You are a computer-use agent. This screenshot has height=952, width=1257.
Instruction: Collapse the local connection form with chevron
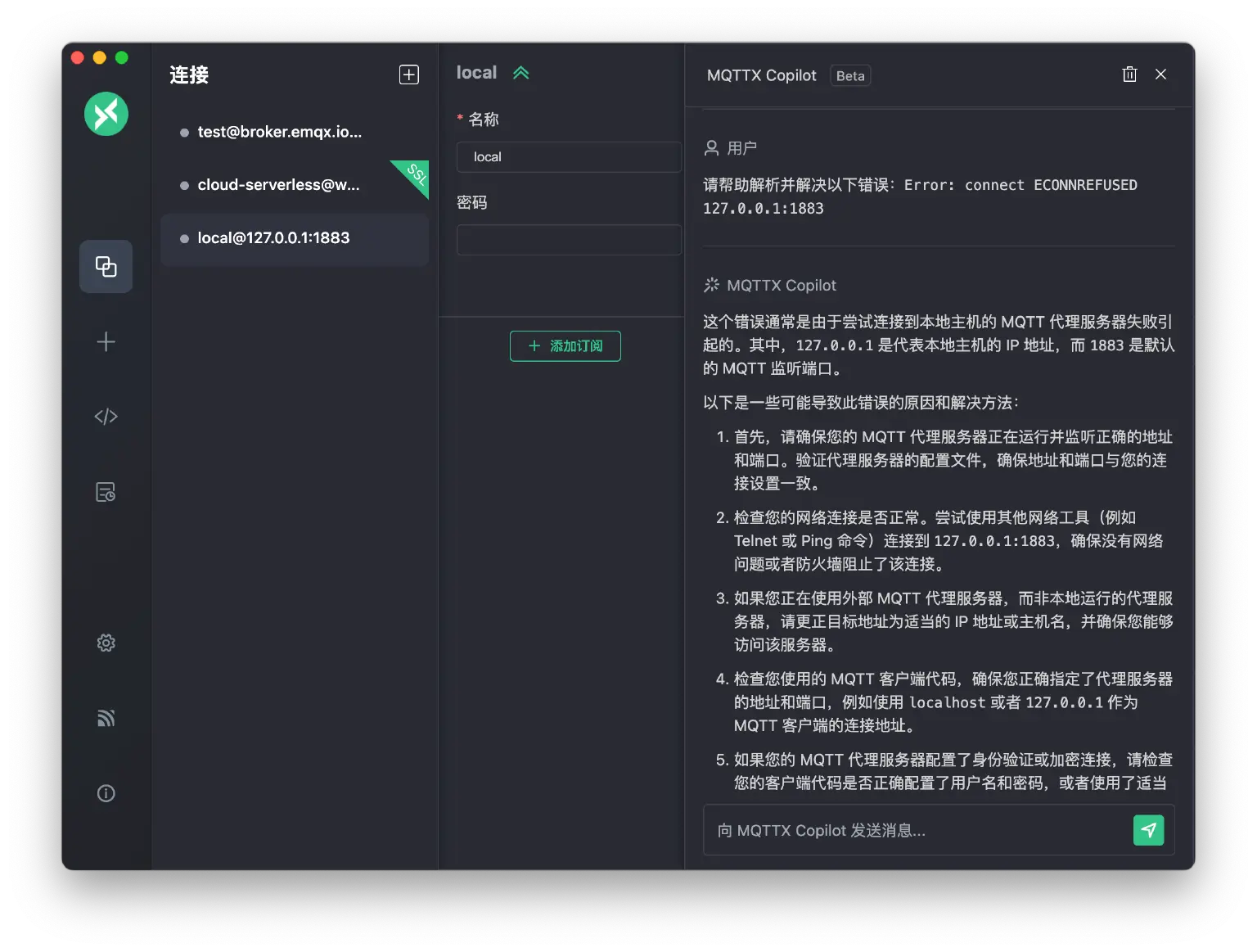pyautogui.click(x=521, y=72)
